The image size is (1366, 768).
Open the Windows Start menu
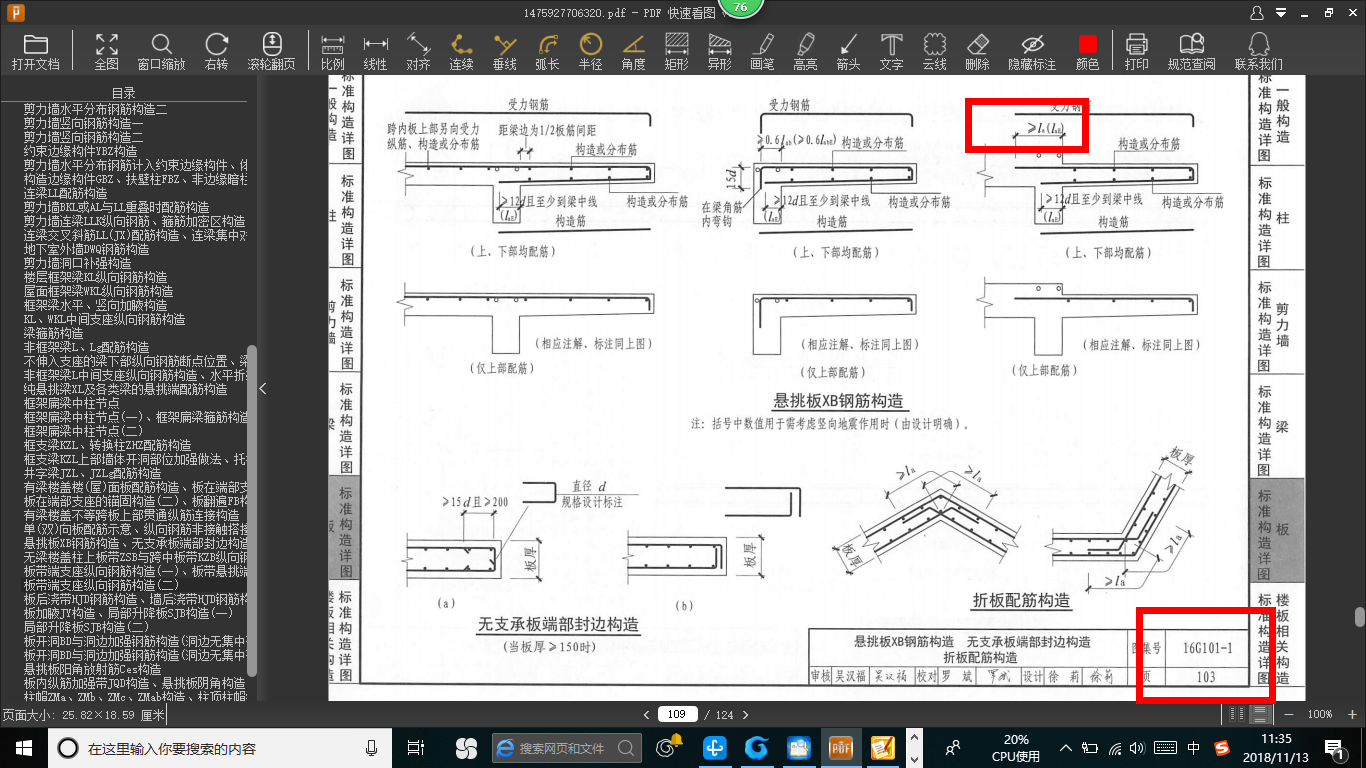pyautogui.click(x=22, y=747)
